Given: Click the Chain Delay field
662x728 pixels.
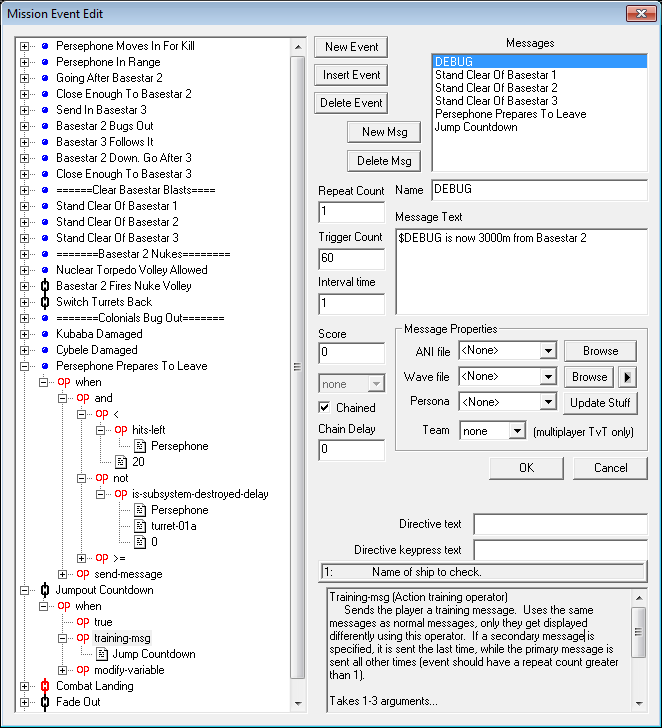Looking at the screenshot, I should [351, 449].
